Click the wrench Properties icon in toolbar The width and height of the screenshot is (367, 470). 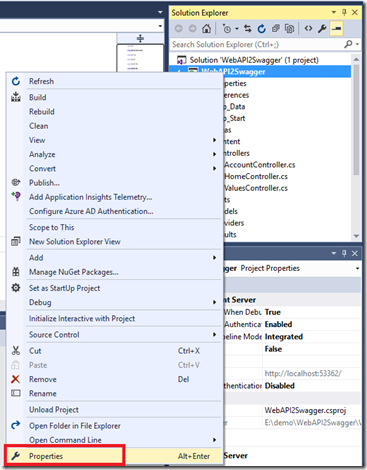coord(322,29)
